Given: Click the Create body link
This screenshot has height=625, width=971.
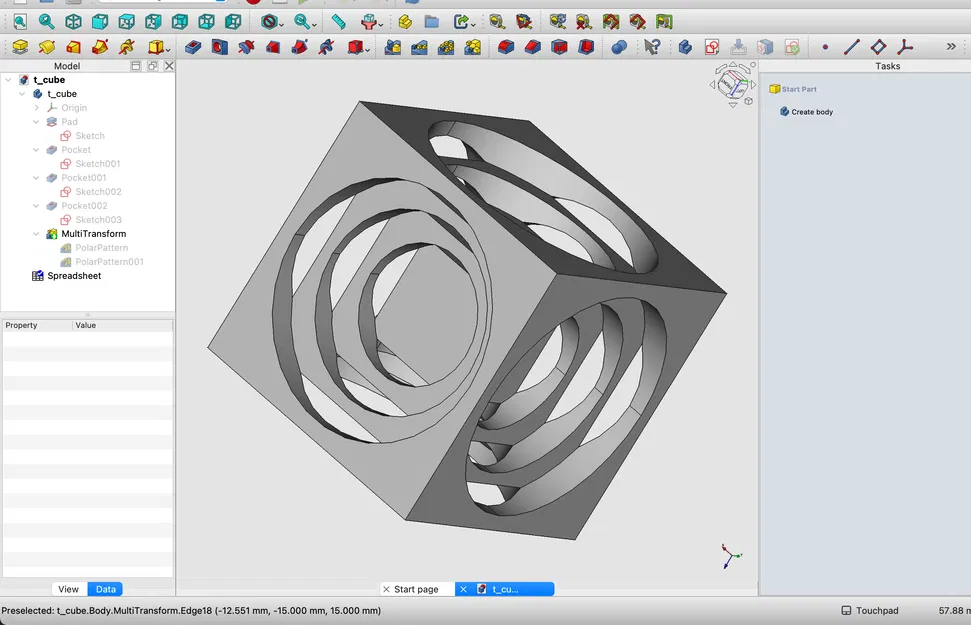Looking at the screenshot, I should pos(811,112).
